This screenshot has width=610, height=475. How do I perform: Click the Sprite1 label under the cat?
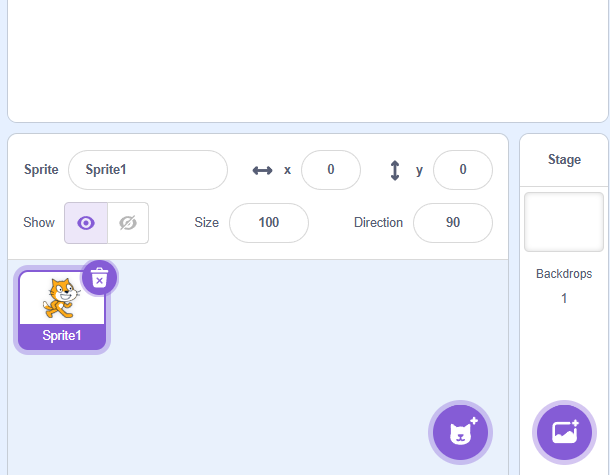[x=62, y=335]
